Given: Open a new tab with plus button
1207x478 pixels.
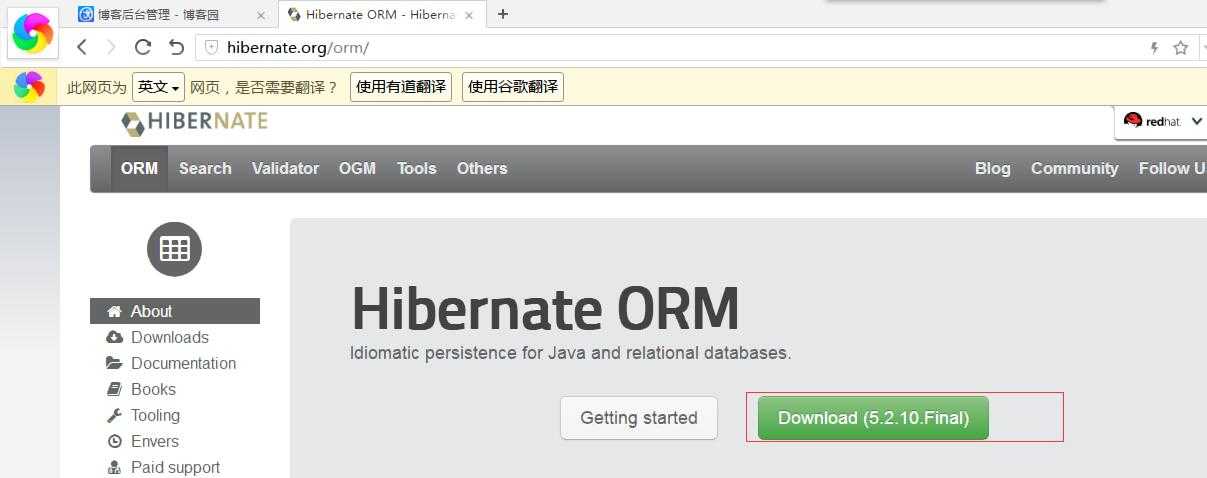Looking at the screenshot, I should click(x=503, y=14).
